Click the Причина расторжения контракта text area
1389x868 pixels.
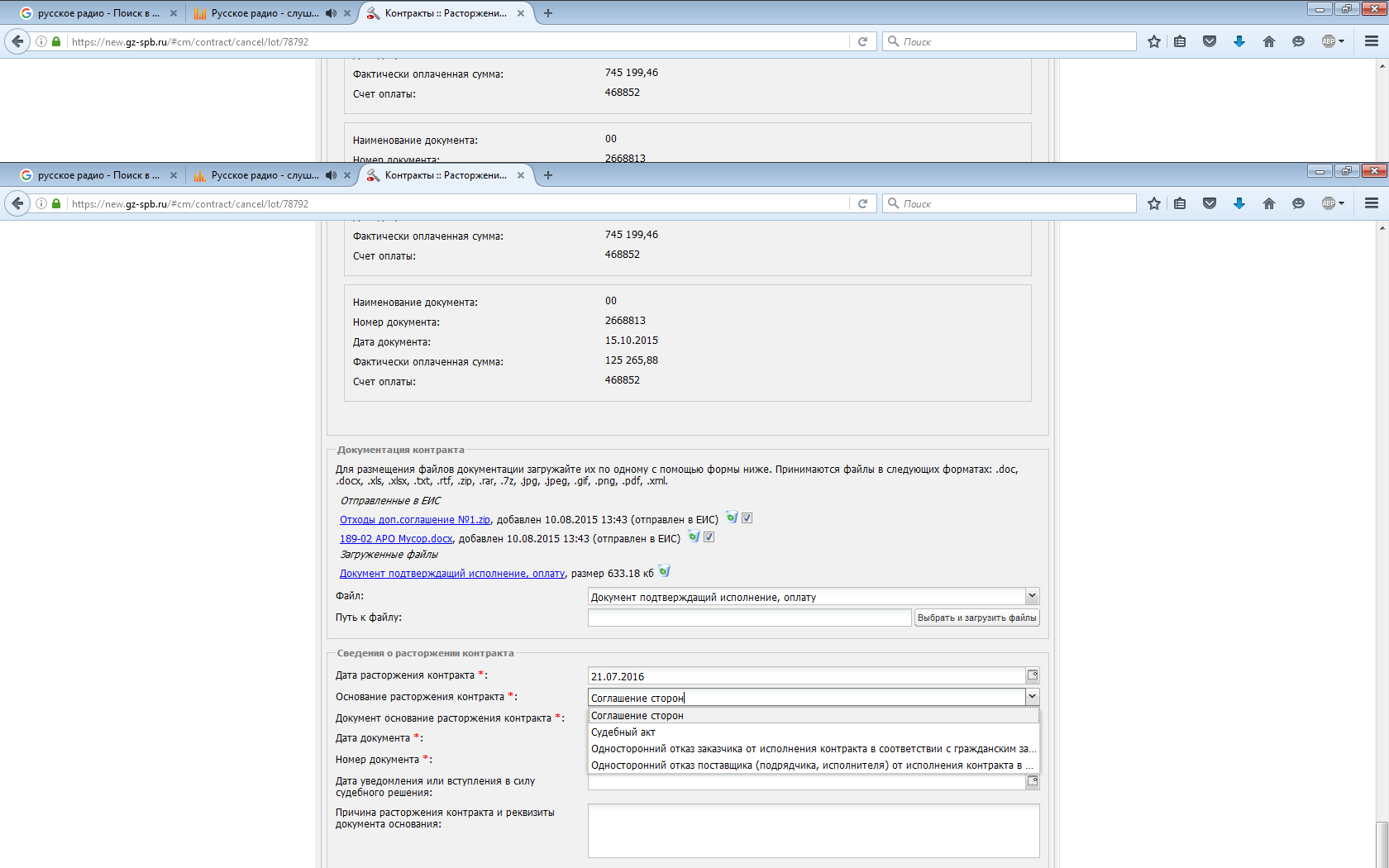[814, 831]
